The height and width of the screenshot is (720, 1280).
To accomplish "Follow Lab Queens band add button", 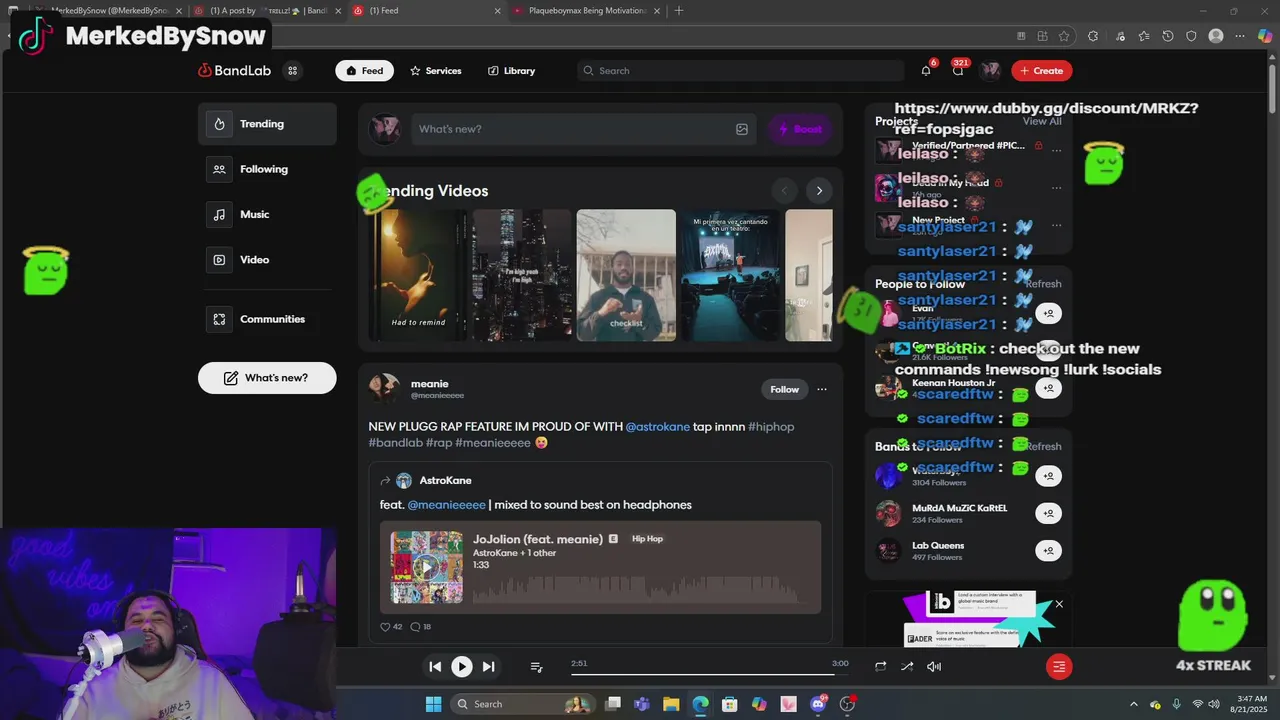I will pyautogui.click(x=1048, y=551).
